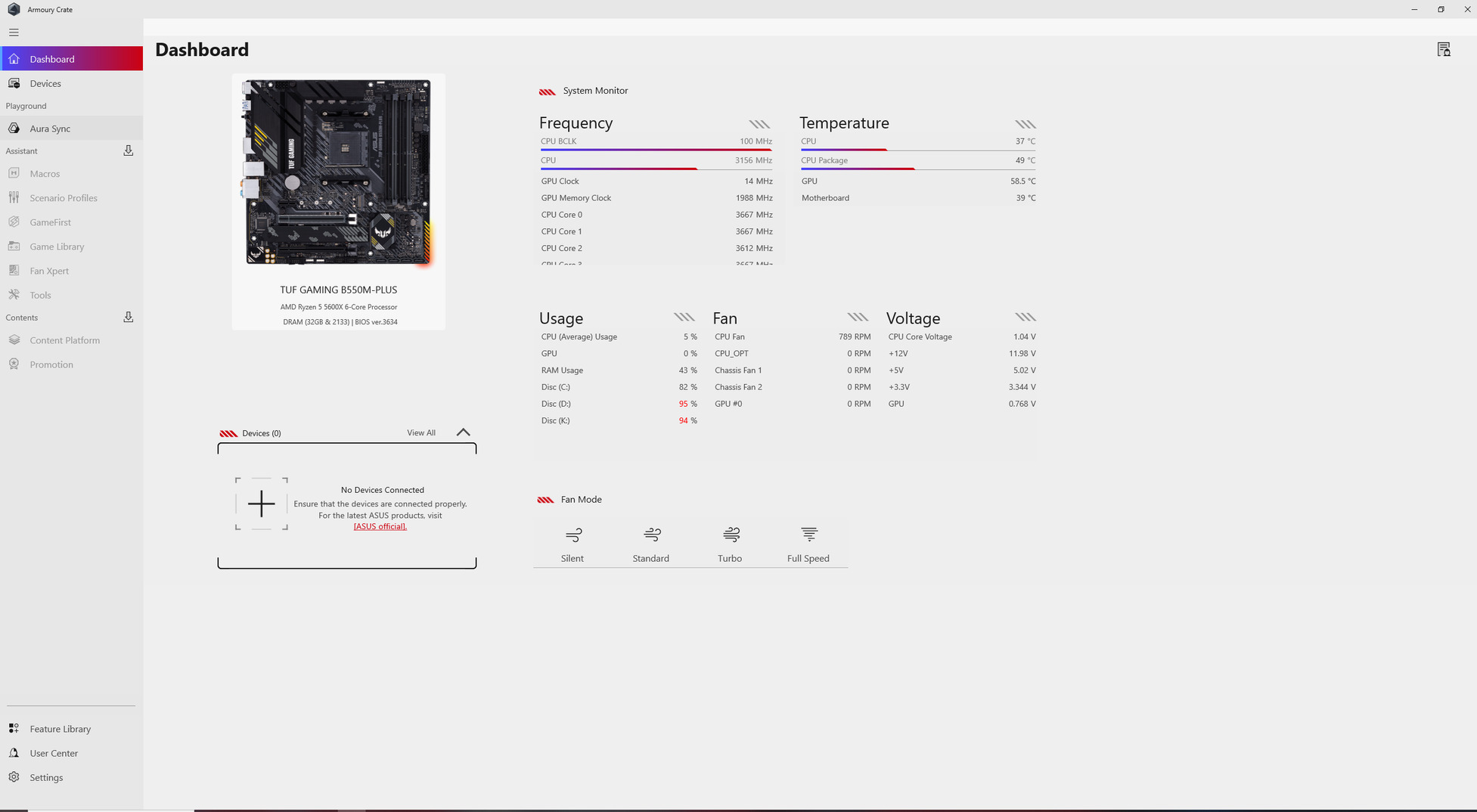Click the Tools wrench icon
Screen dimensions: 1477x812
pos(14,295)
